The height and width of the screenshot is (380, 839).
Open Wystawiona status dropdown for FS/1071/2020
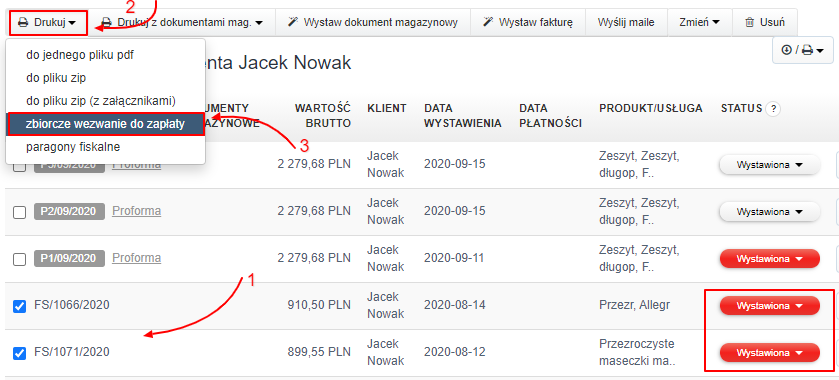770,353
